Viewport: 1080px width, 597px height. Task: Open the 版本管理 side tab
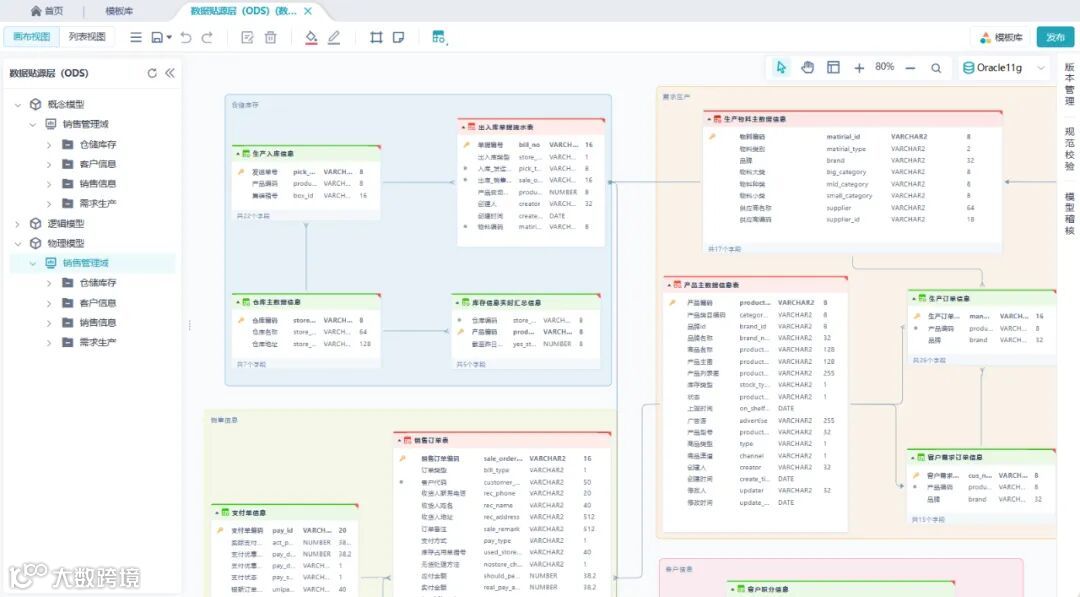[x=1070, y=83]
